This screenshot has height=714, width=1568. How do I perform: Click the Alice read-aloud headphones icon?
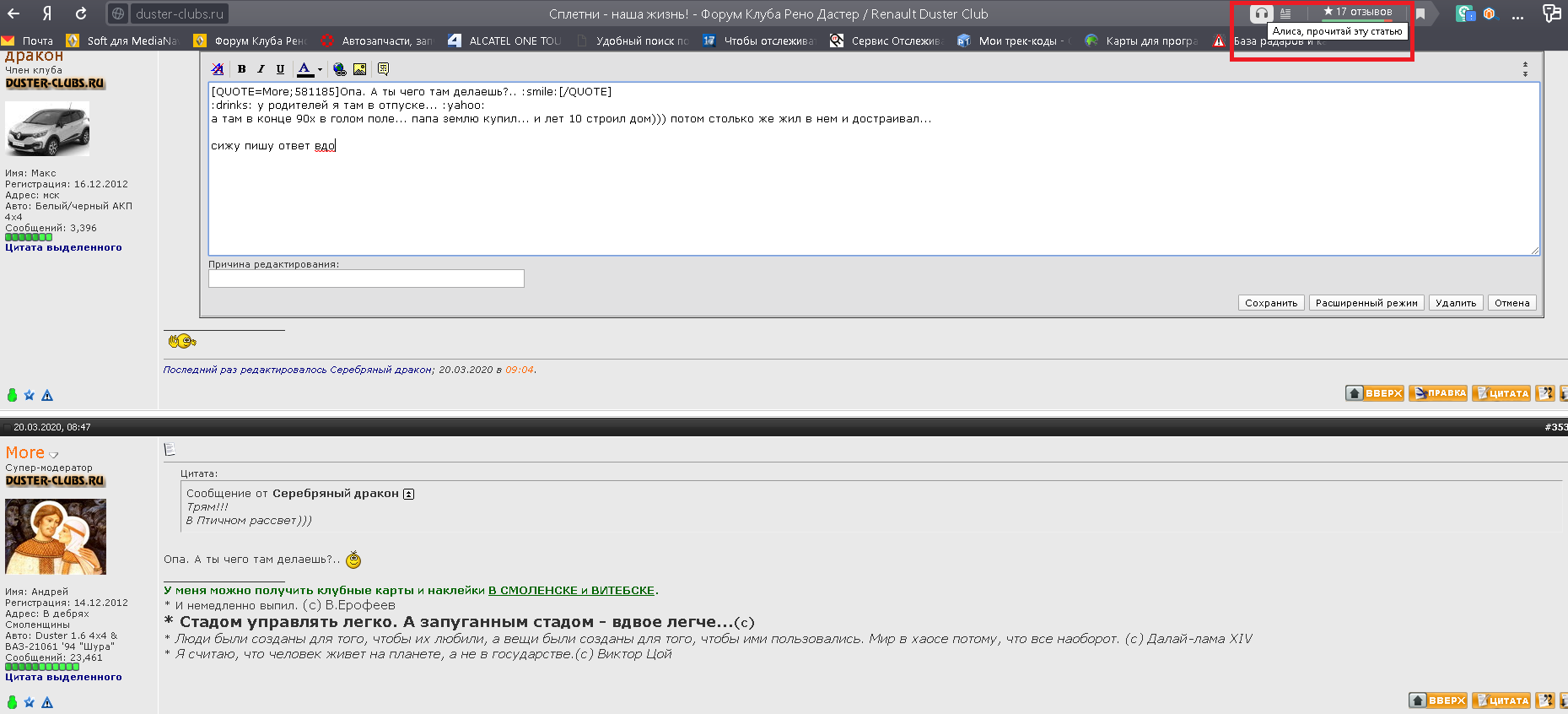[1260, 14]
